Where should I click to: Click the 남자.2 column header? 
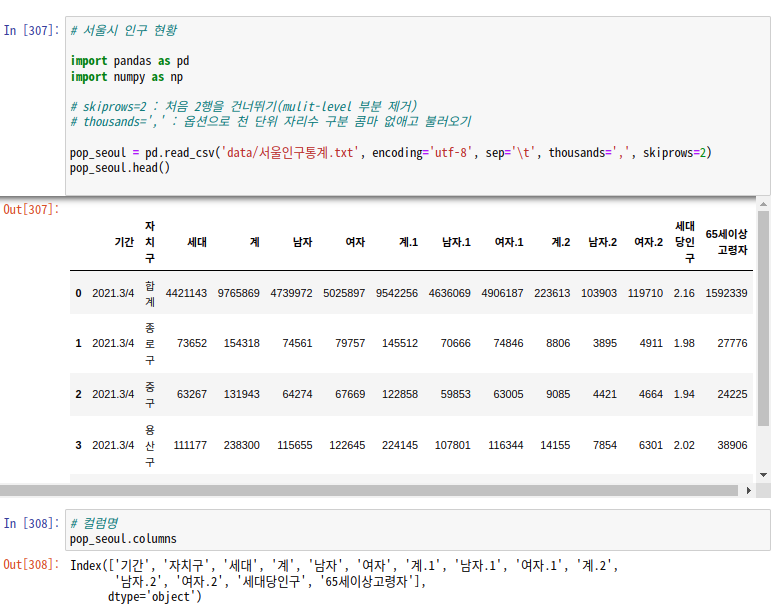coord(603,242)
